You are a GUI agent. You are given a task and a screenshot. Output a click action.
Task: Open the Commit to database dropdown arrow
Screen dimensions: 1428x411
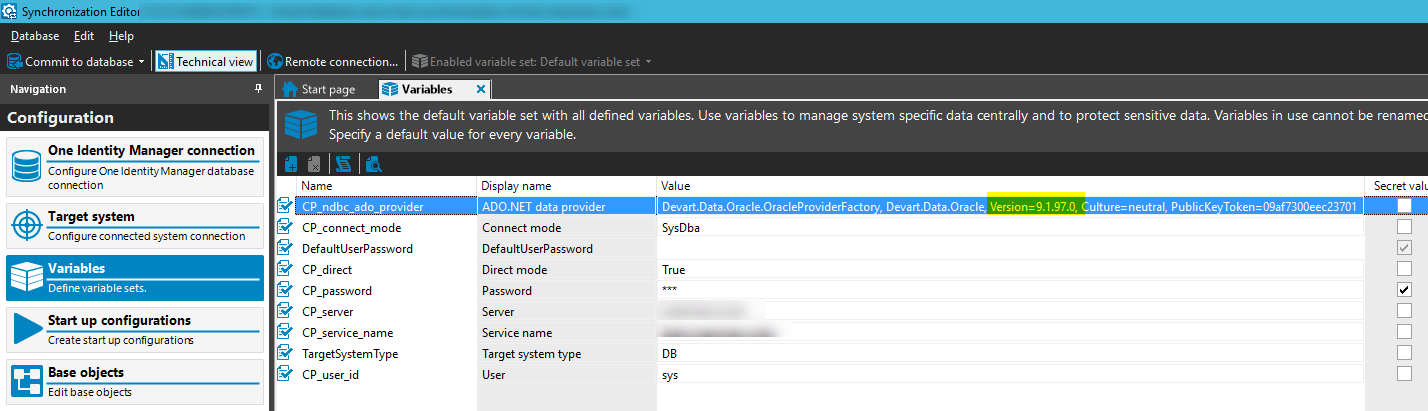[x=141, y=62]
